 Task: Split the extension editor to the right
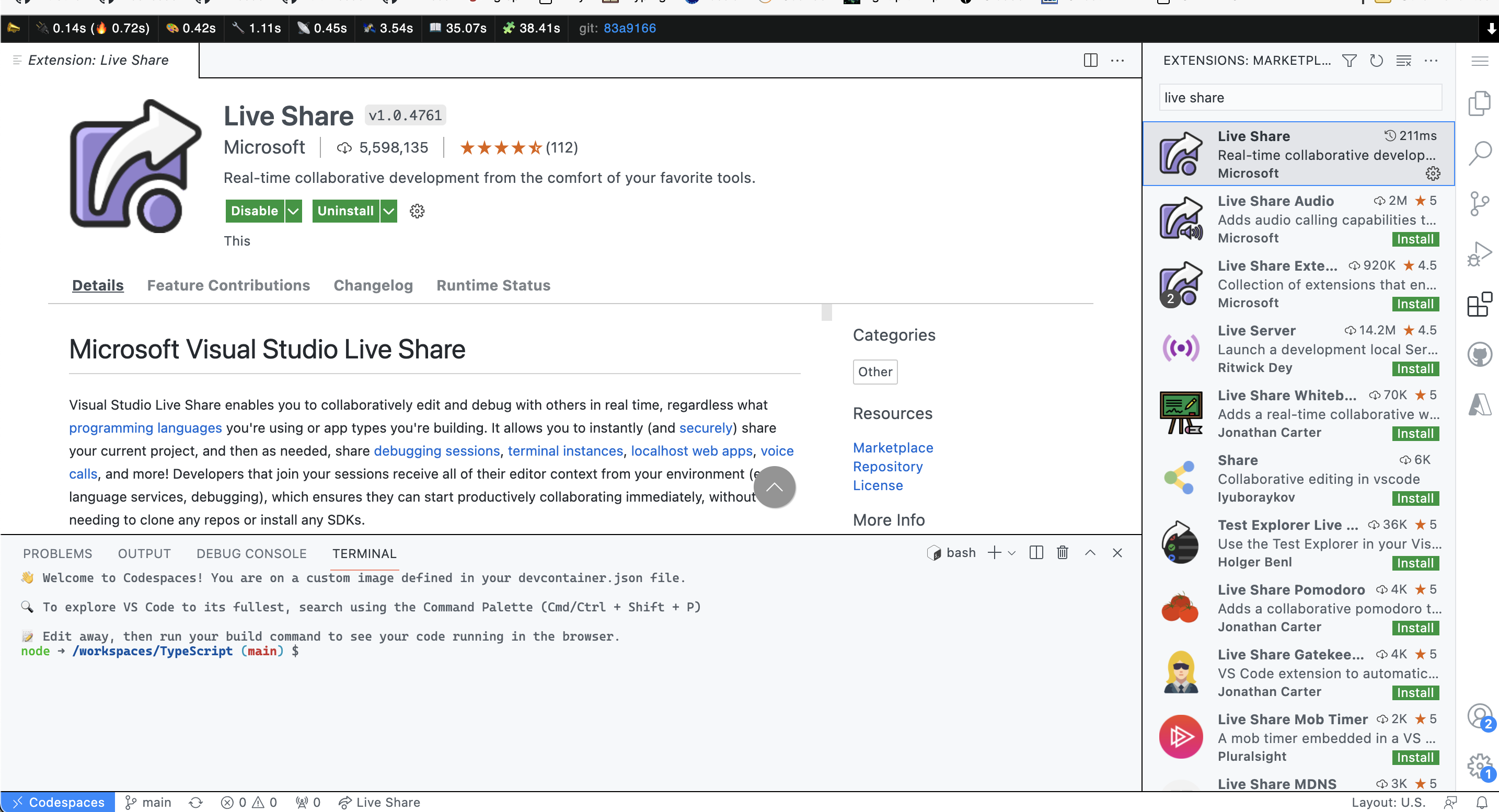pyautogui.click(x=1090, y=60)
